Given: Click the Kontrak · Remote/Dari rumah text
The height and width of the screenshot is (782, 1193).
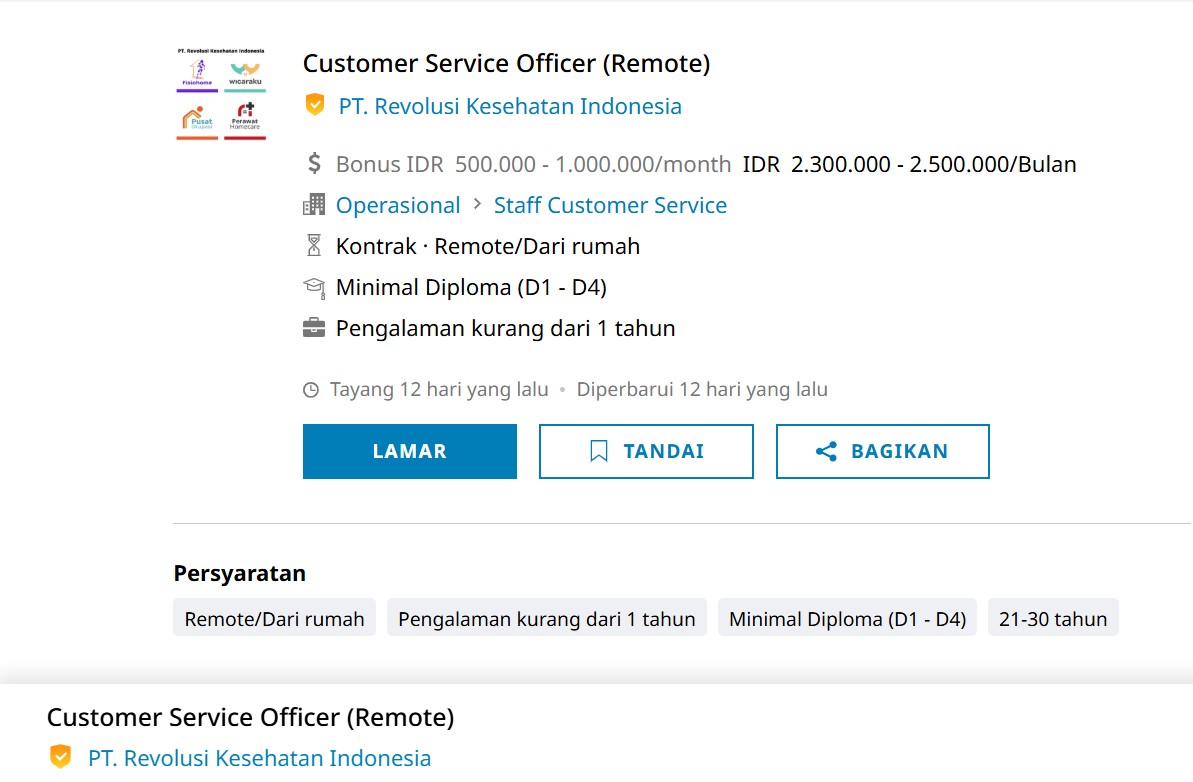Looking at the screenshot, I should (488, 246).
